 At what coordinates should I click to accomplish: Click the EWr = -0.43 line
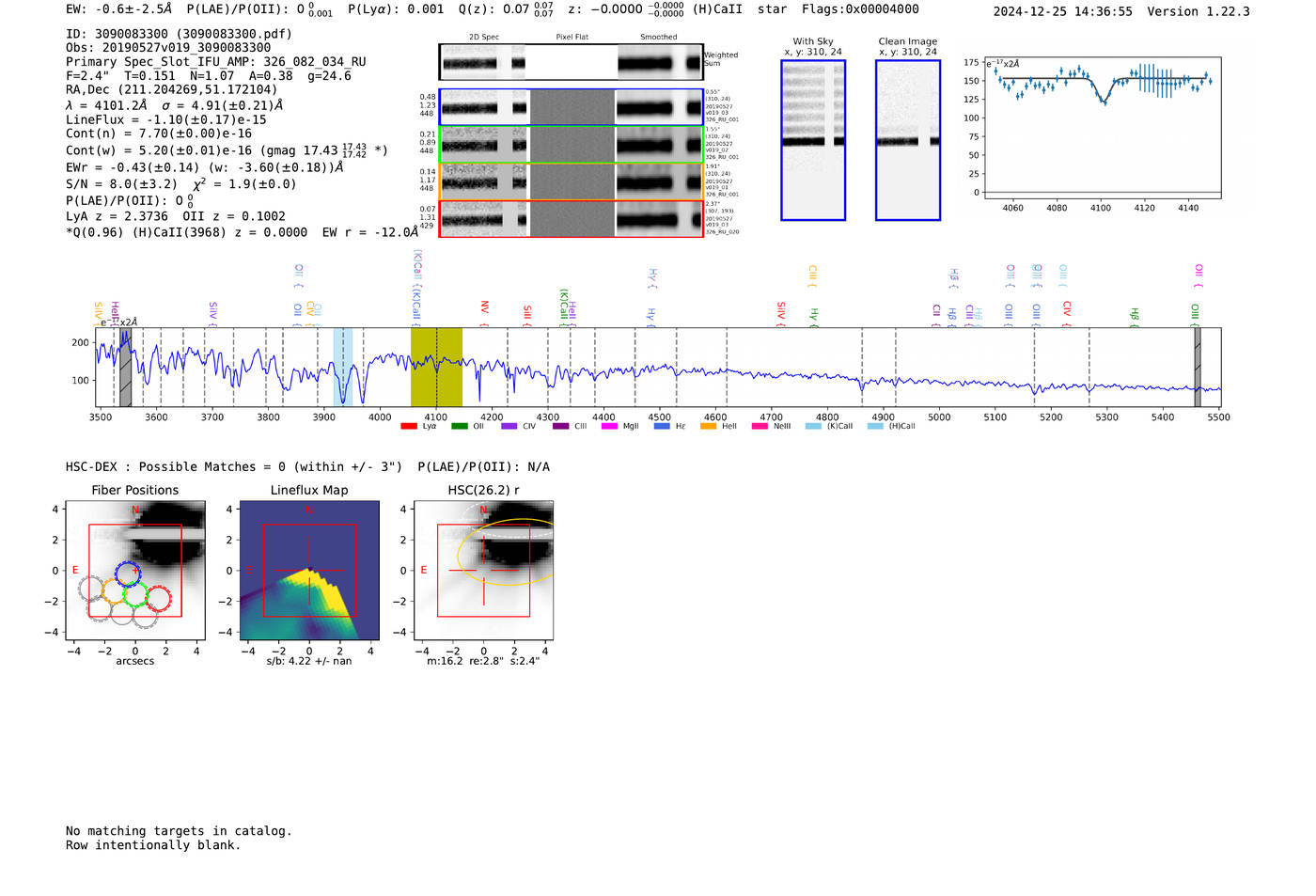click(x=205, y=167)
